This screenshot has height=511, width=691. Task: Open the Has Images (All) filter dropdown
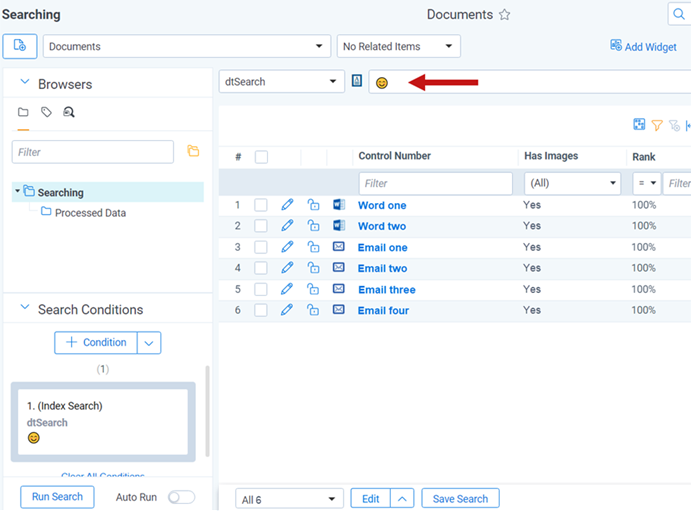pos(572,183)
